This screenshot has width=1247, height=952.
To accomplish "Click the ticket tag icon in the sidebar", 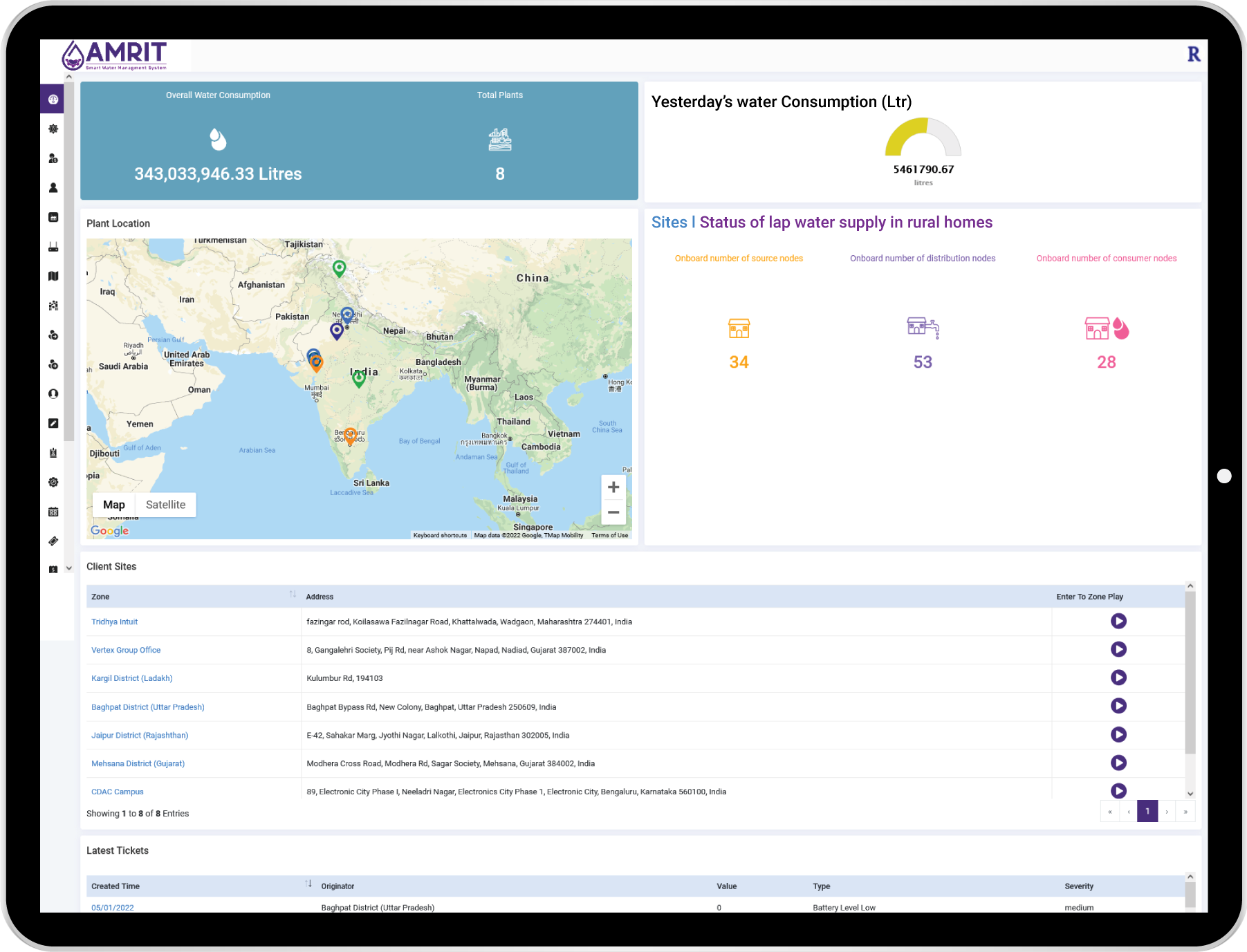I will tap(53, 541).
